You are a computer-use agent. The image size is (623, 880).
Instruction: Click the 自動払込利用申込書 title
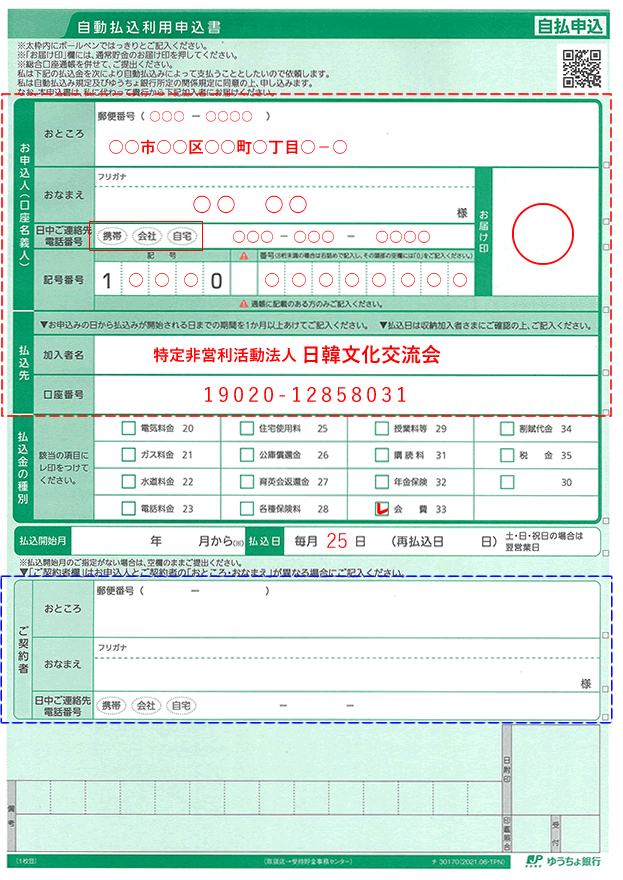[x=149, y=27]
